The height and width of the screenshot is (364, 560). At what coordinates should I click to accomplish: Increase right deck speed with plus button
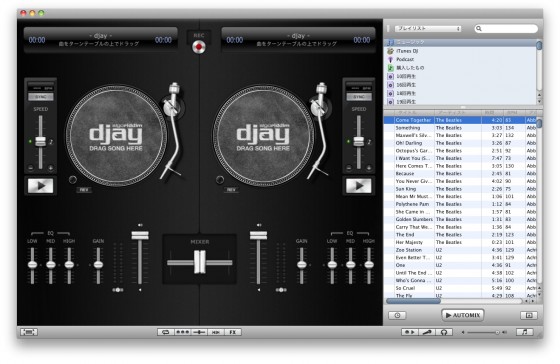point(369,167)
